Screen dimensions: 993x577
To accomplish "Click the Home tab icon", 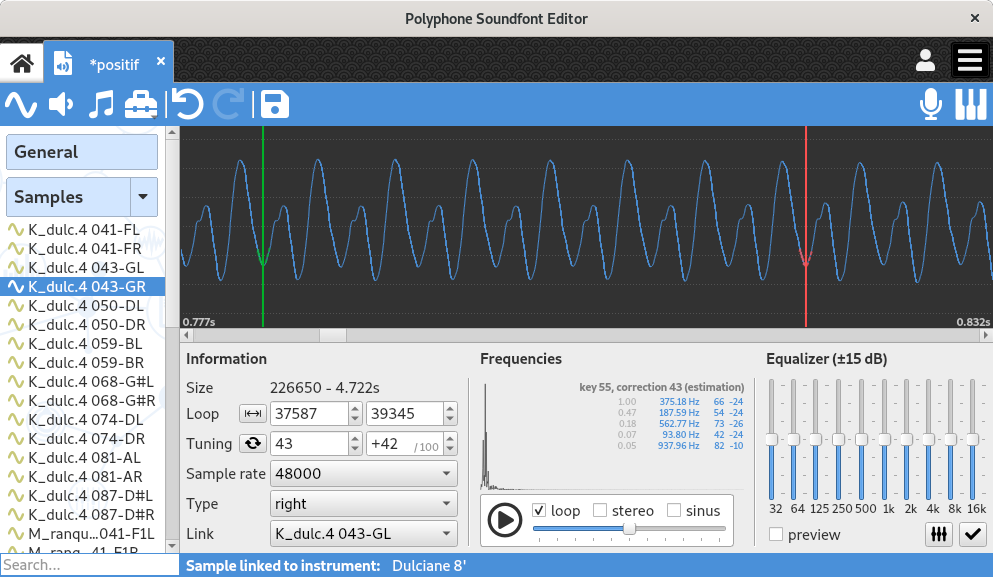I will click(x=21, y=62).
